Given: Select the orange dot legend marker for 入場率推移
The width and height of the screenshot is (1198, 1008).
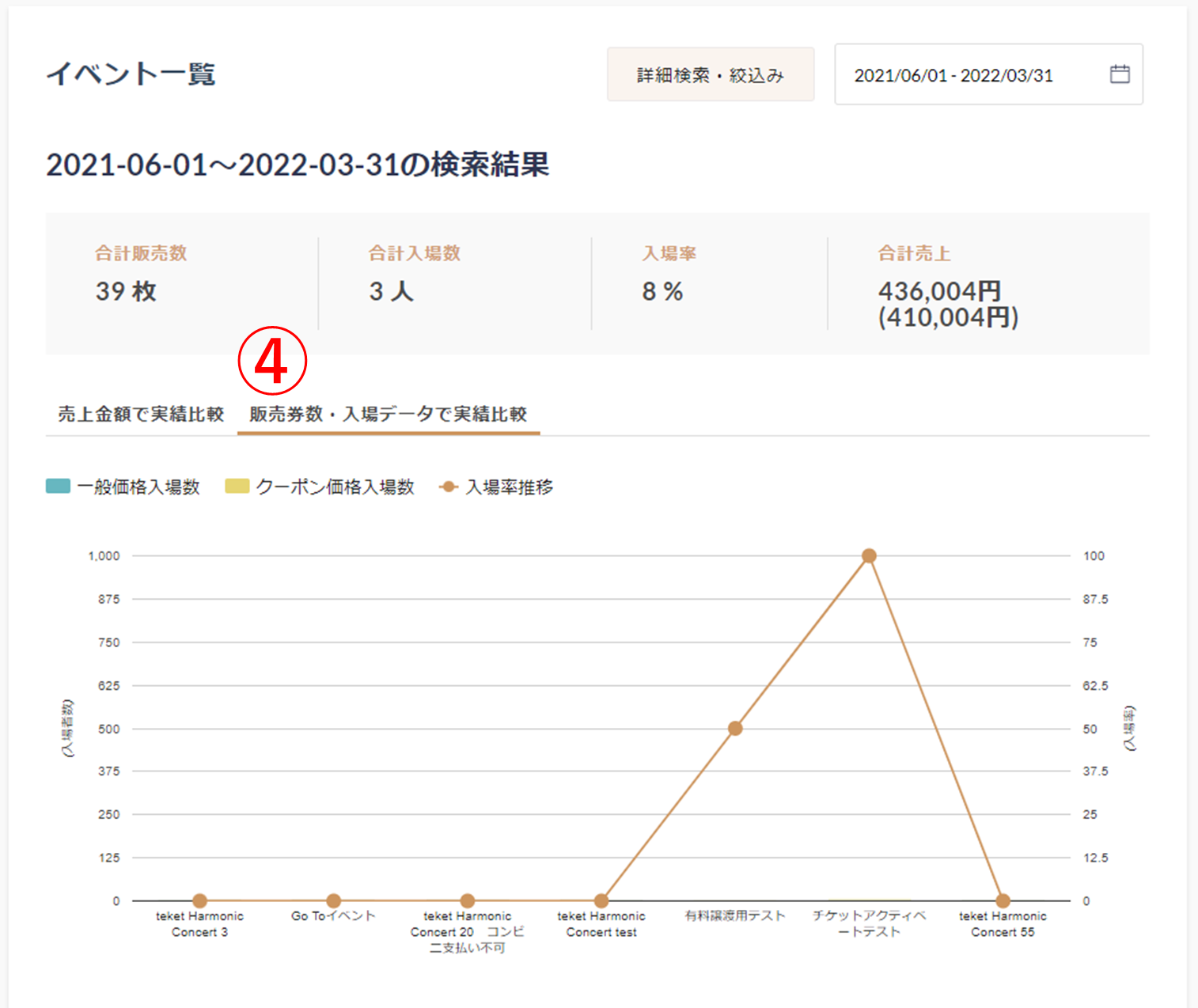Looking at the screenshot, I should point(448,487).
